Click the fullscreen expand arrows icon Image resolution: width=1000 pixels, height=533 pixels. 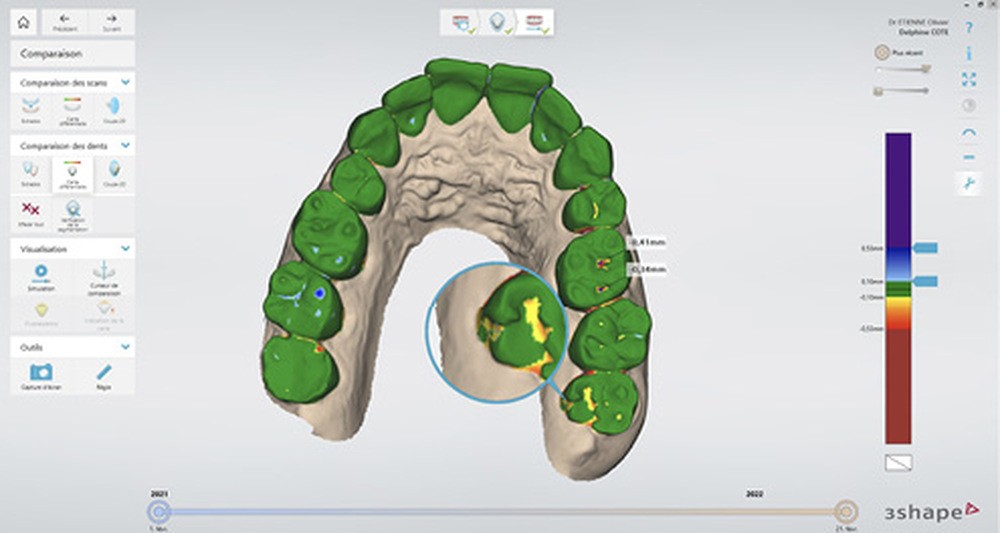[x=968, y=79]
